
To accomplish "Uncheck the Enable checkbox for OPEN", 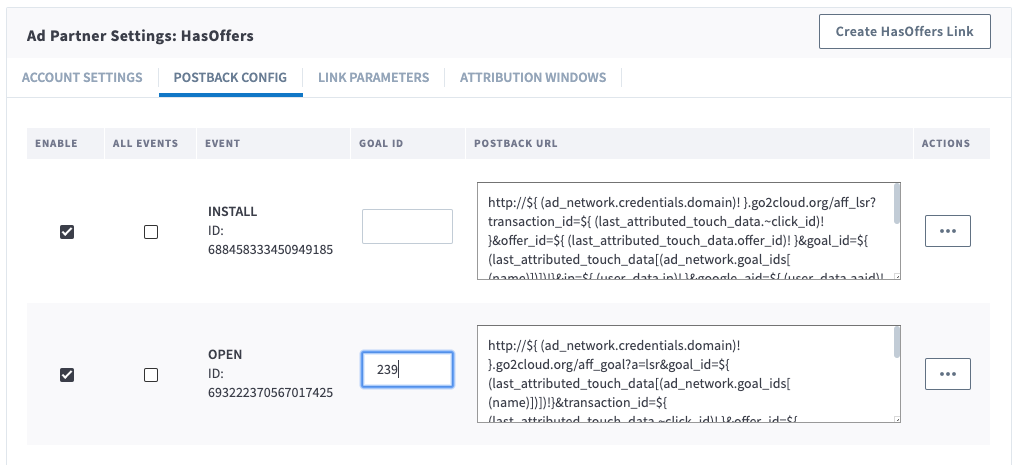I will pyautogui.click(x=66, y=374).
